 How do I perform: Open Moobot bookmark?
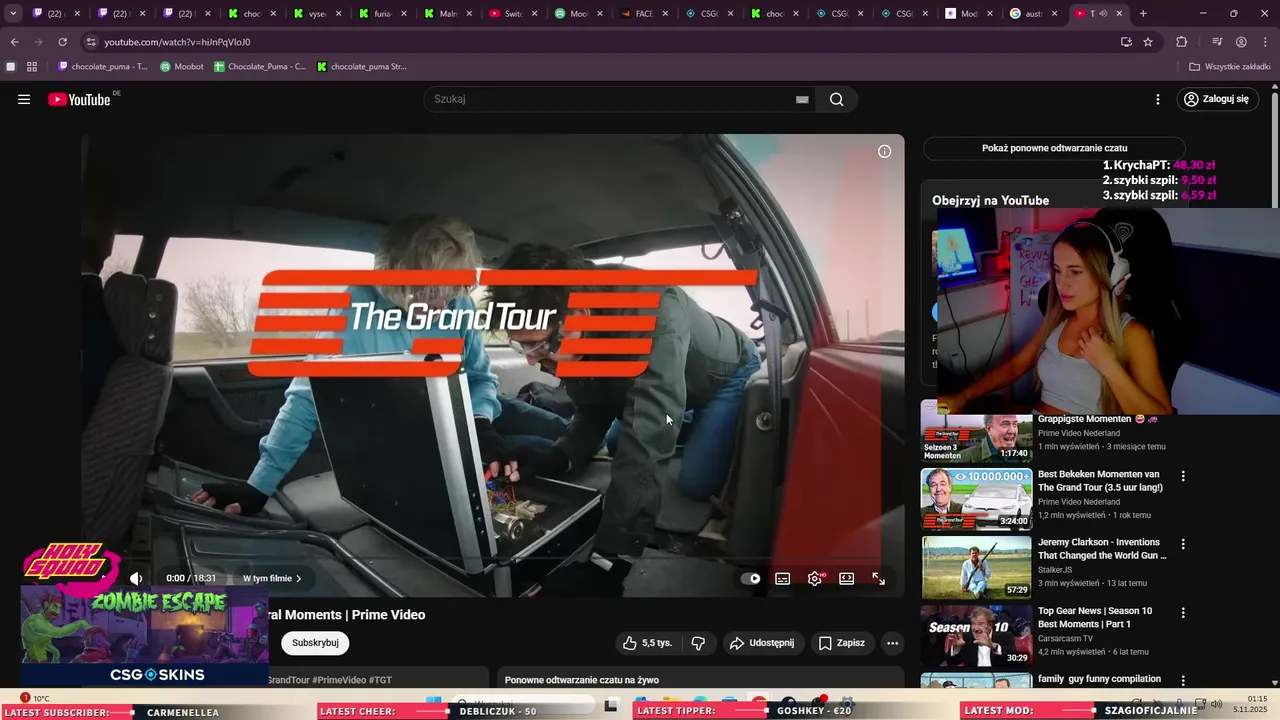pyautogui.click(x=182, y=67)
